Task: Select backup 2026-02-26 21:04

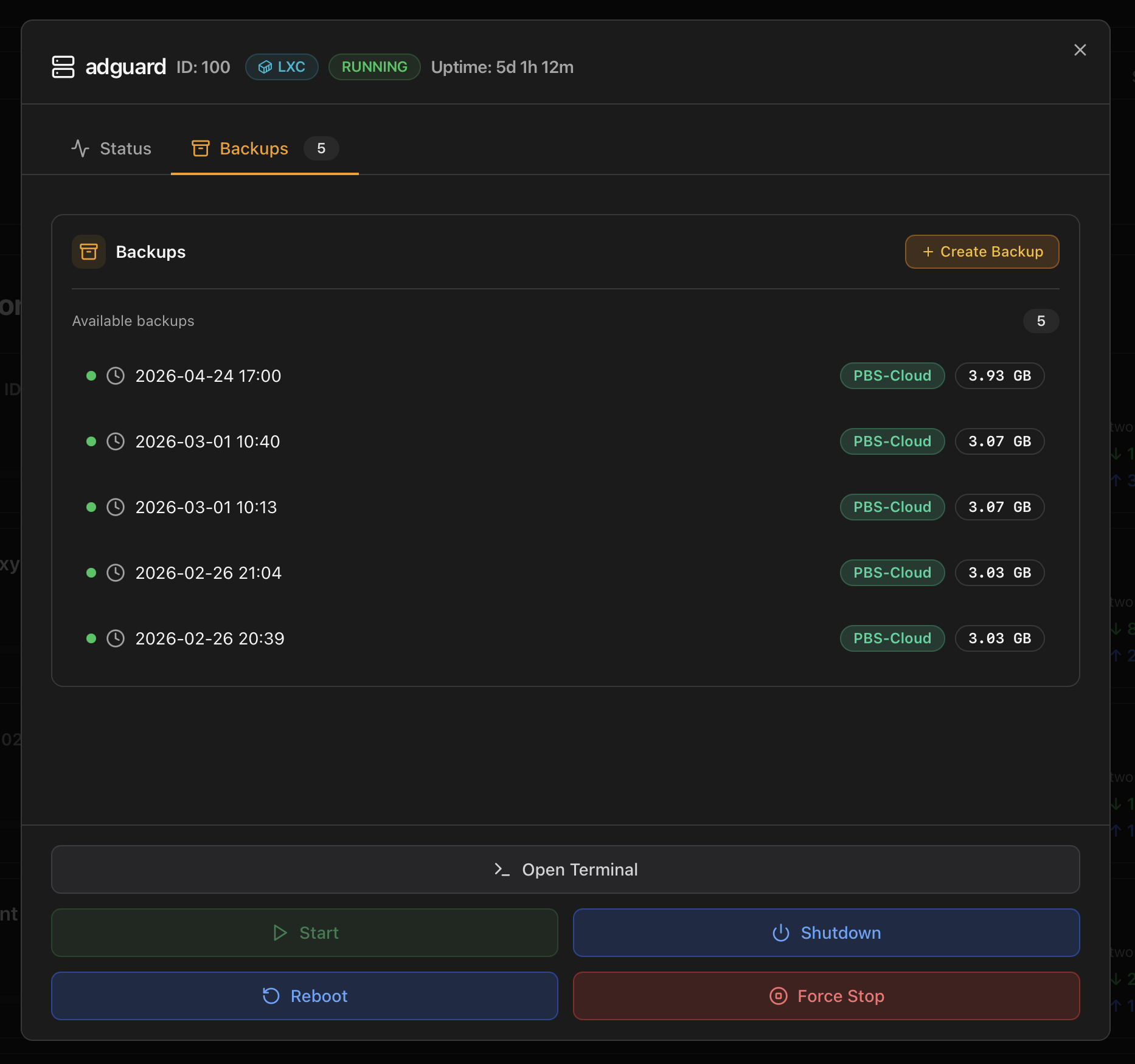Action: coord(564,573)
